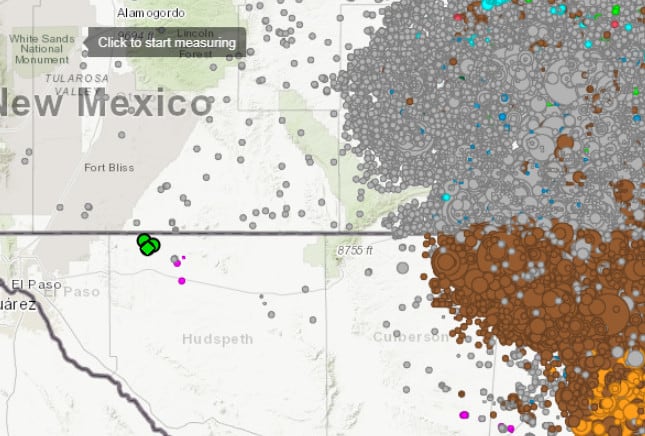This screenshot has width=645, height=436.
Task: Click the "Click to start measuring" tooltip
Action: coord(167,42)
